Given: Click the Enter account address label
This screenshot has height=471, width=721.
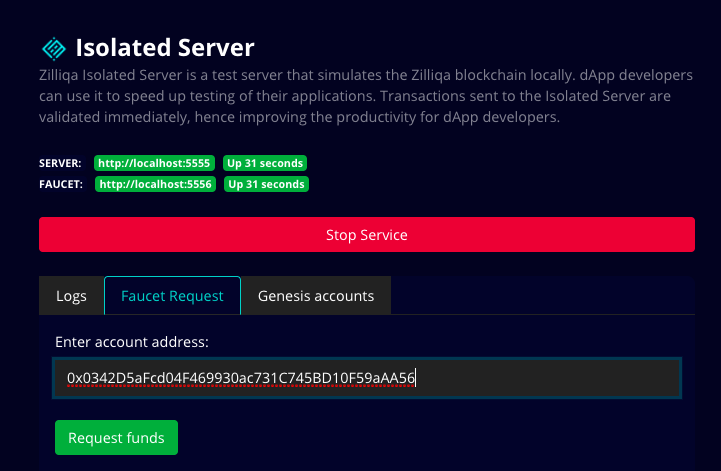Looking at the screenshot, I should pyautogui.click(x=132, y=342).
